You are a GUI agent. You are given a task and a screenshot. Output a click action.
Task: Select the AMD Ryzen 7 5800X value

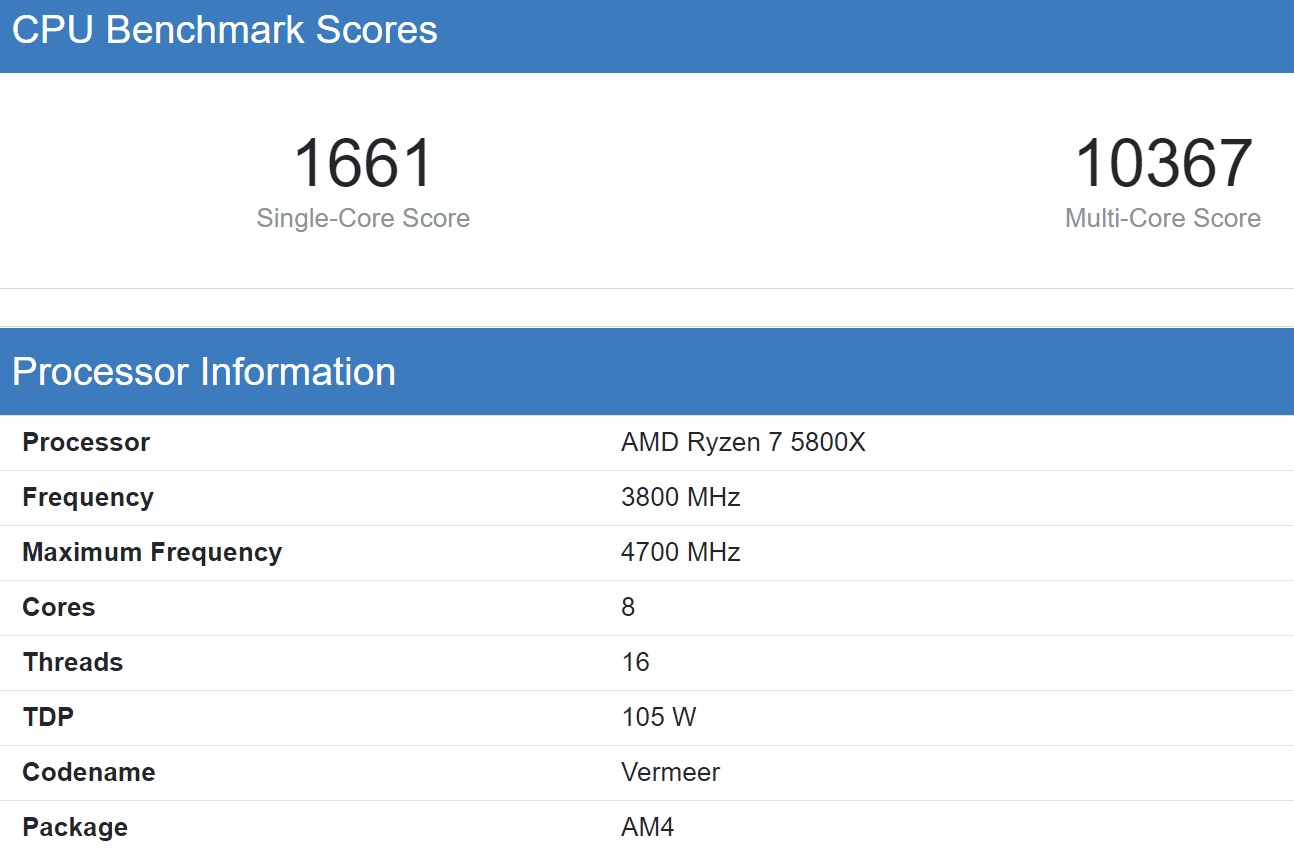743,442
